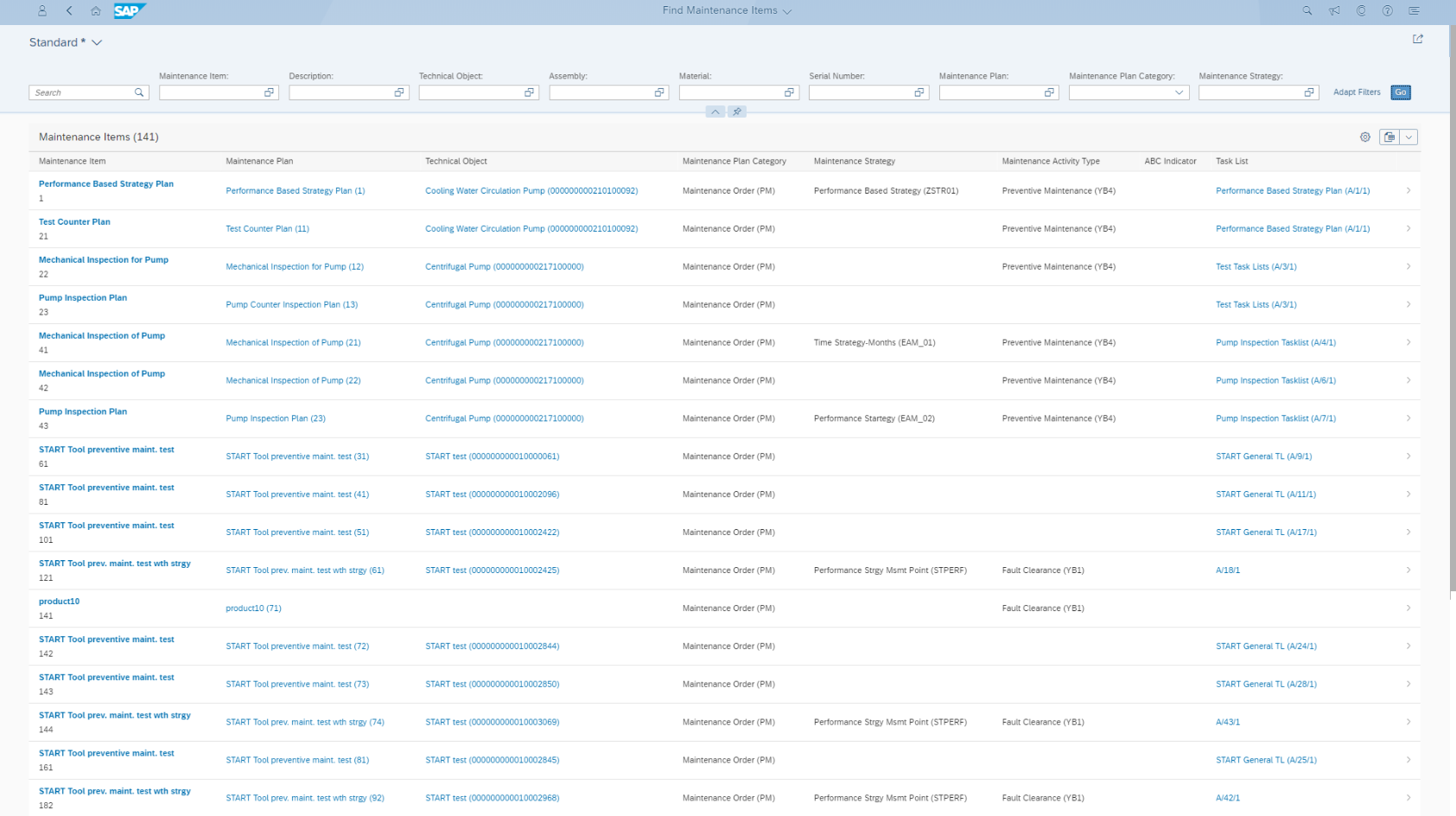Open Performance Based Strategy Plan item

(x=106, y=184)
